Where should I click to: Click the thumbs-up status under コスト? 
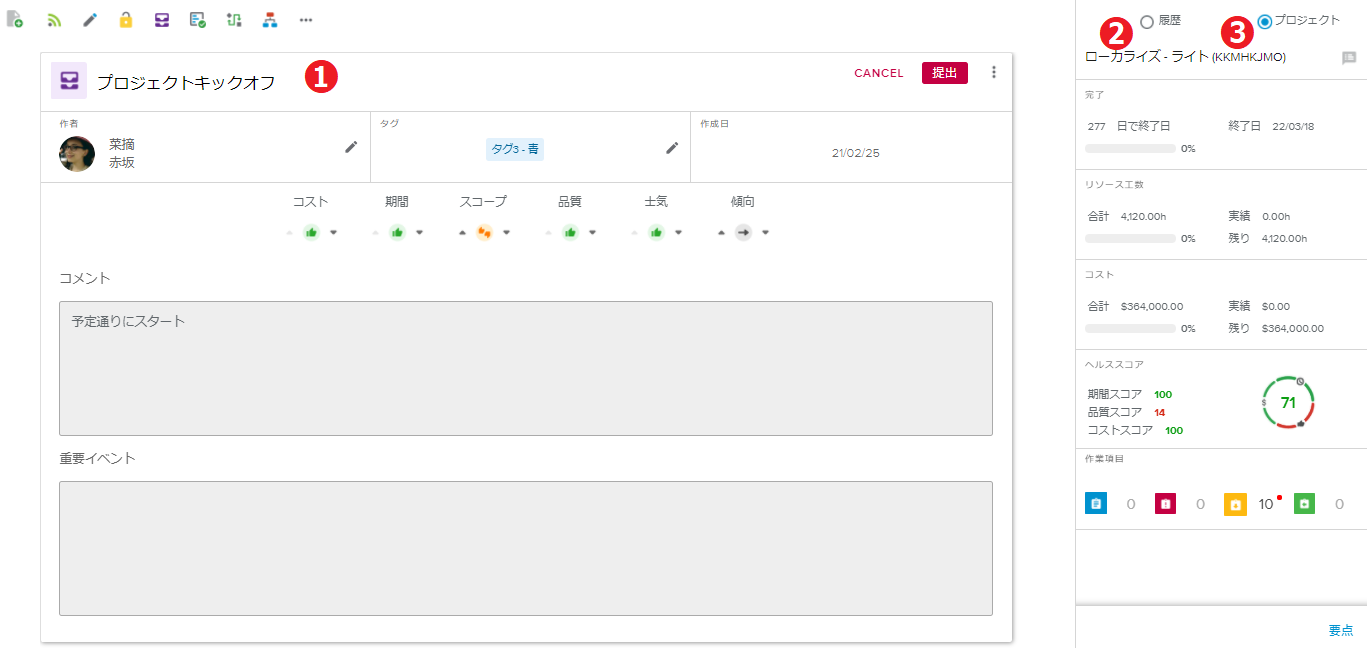[x=311, y=233]
